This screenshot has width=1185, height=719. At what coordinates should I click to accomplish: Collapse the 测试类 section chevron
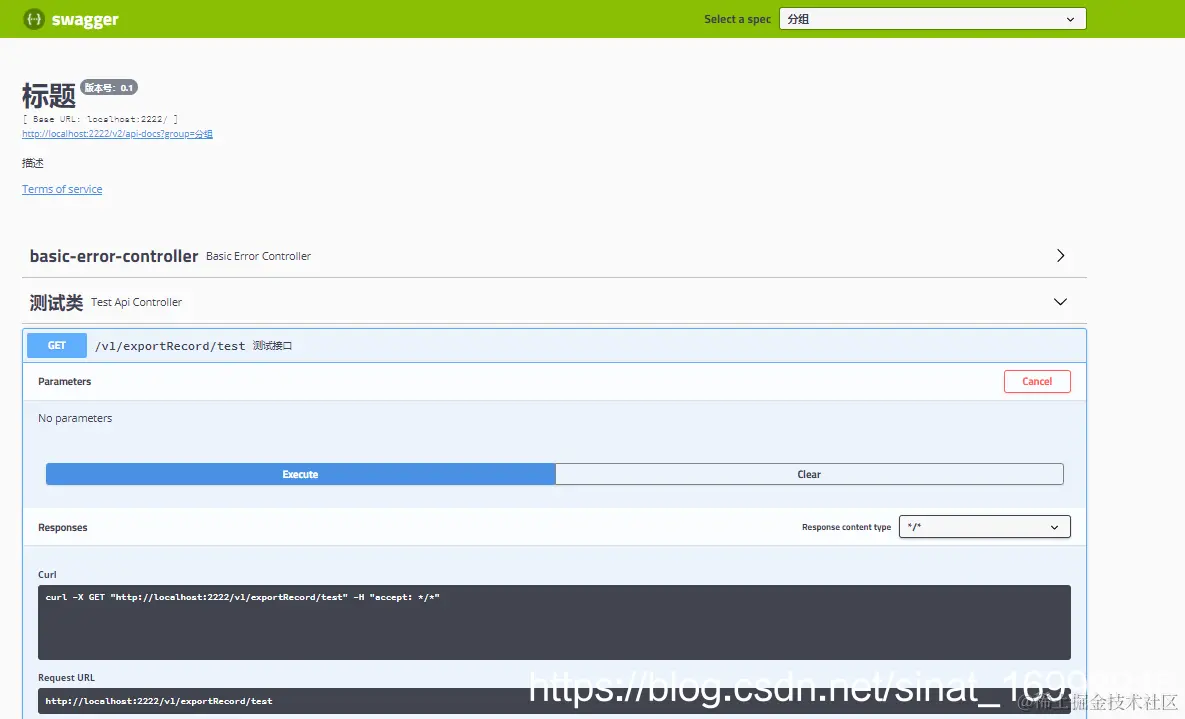pyautogui.click(x=1060, y=302)
